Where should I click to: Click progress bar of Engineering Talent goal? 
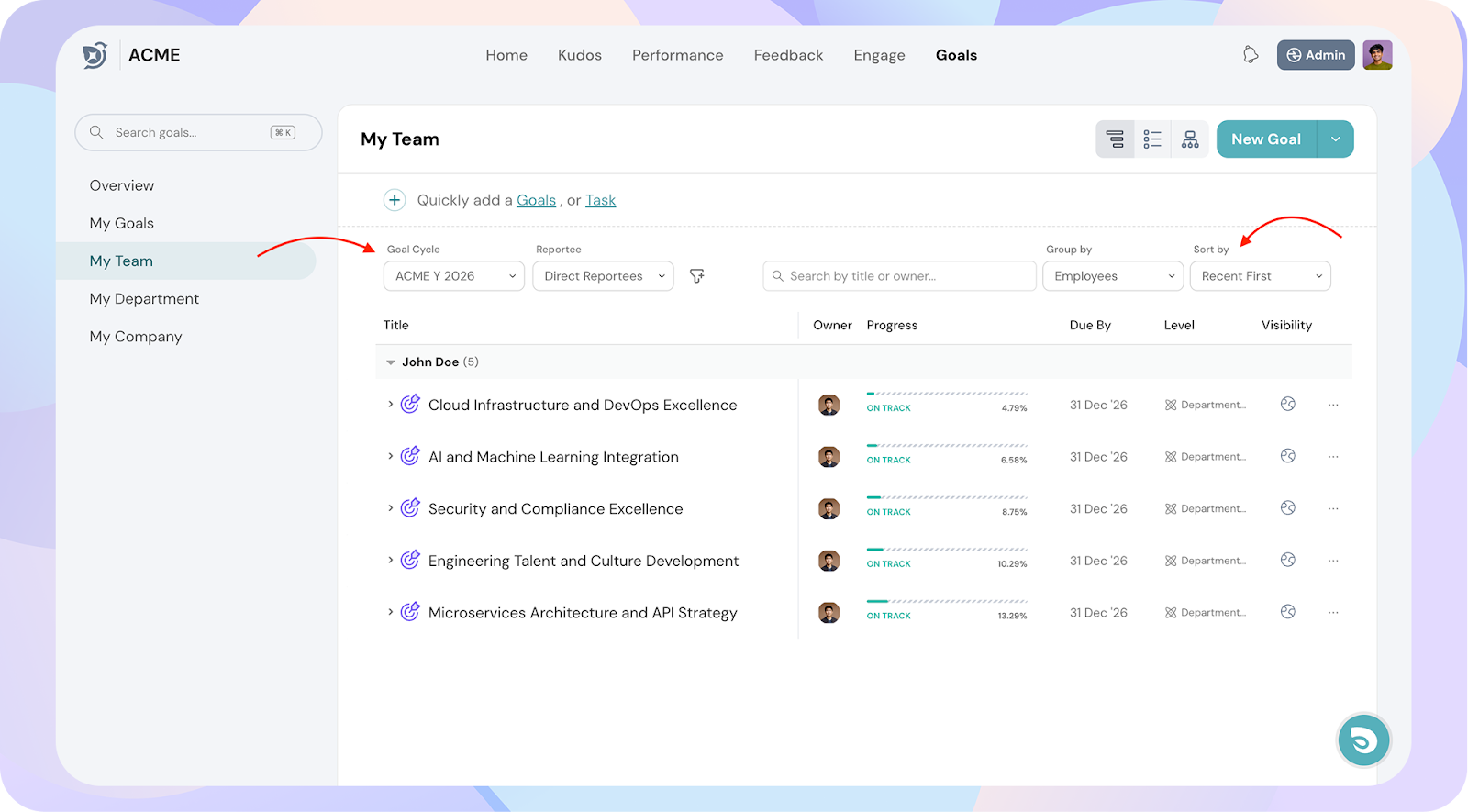pyautogui.click(x=947, y=550)
